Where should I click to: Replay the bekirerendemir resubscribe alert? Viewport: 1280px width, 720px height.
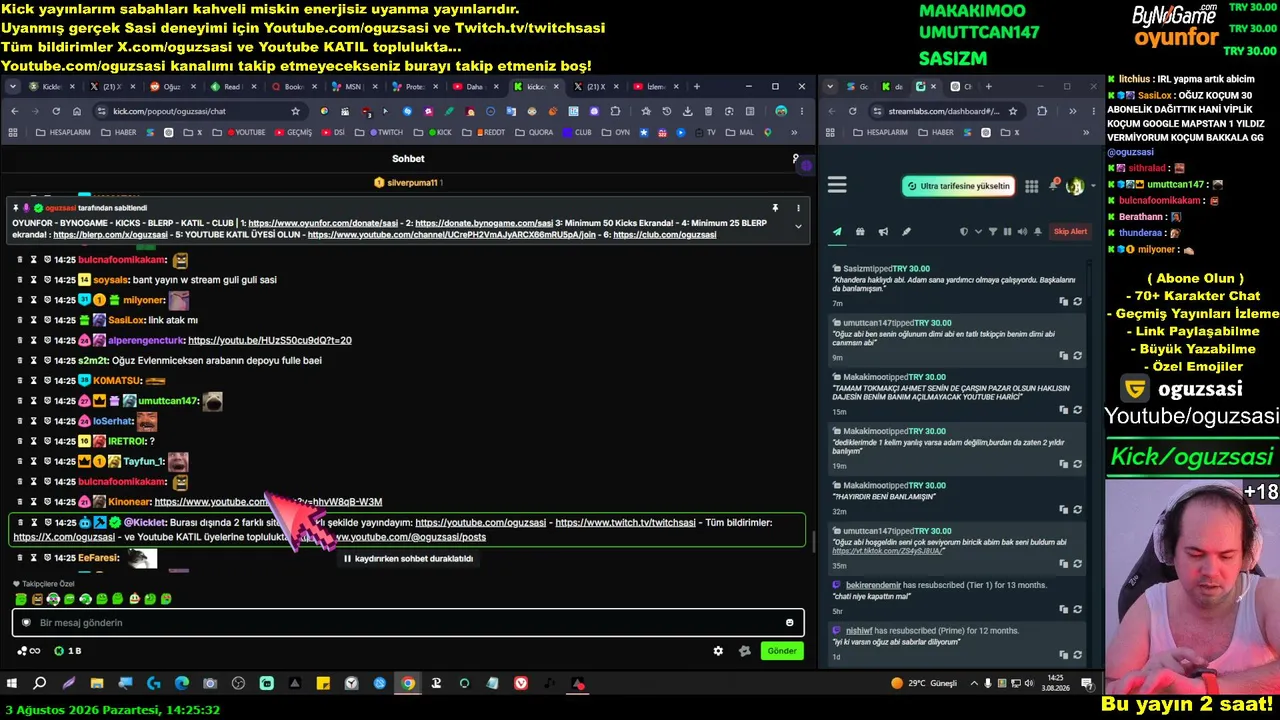pos(1077,609)
